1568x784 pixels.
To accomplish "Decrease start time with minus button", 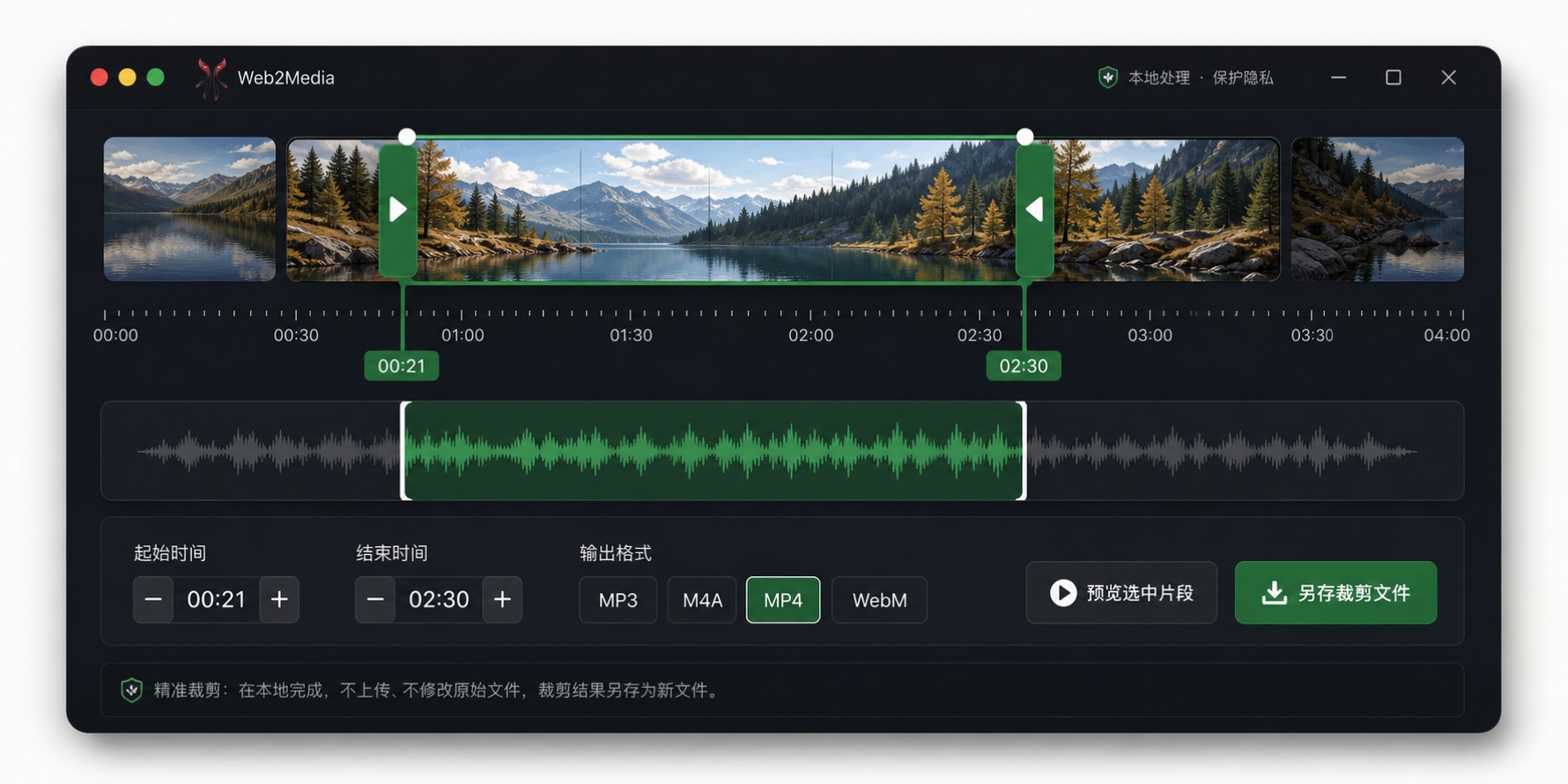I will point(153,600).
